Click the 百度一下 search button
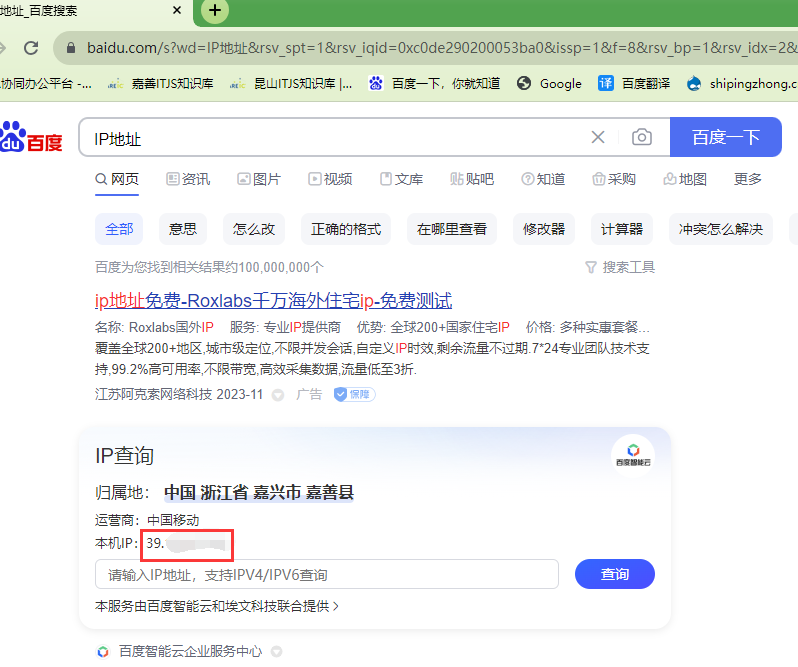This screenshot has height=667, width=798. point(726,137)
